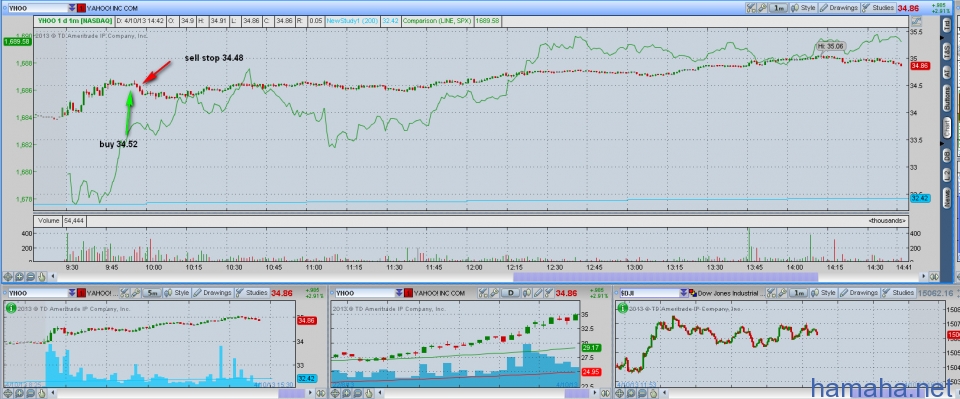Click the crosshair pan icon below main chart

[8, 277]
